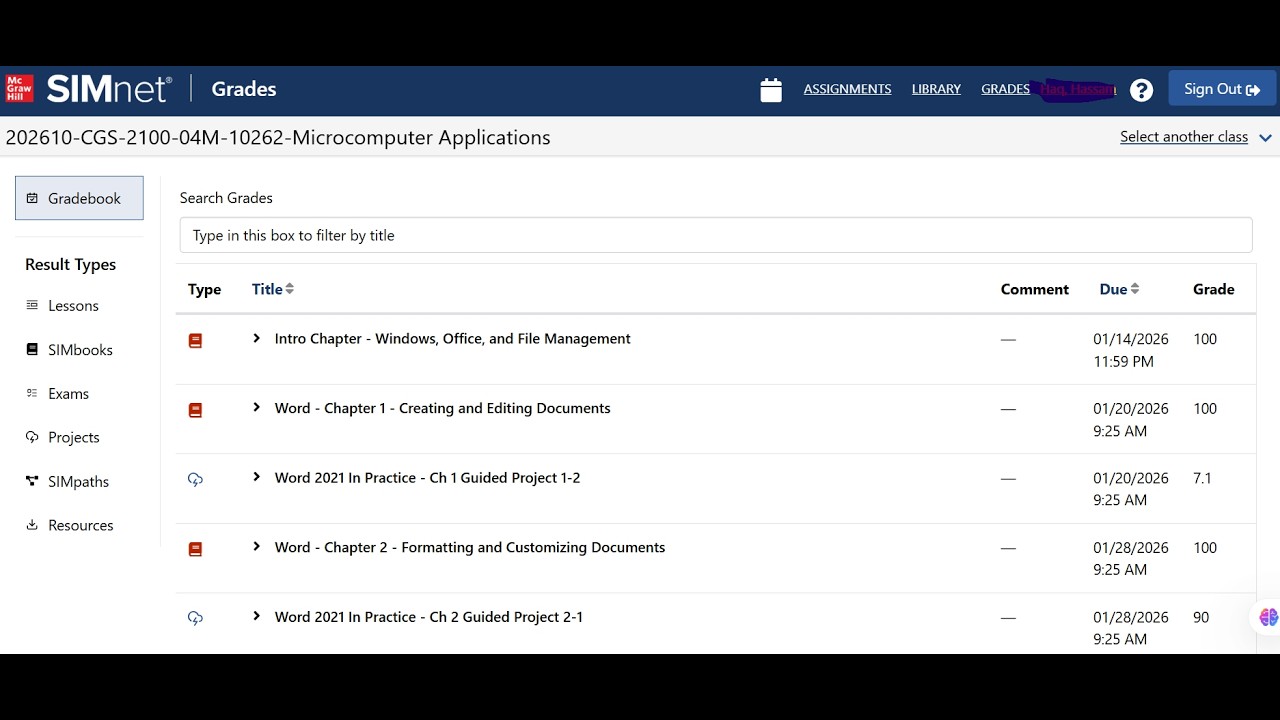Click the McGraw Hill logo
The height and width of the screenshot is (720, 1280).
coord(20,89)
